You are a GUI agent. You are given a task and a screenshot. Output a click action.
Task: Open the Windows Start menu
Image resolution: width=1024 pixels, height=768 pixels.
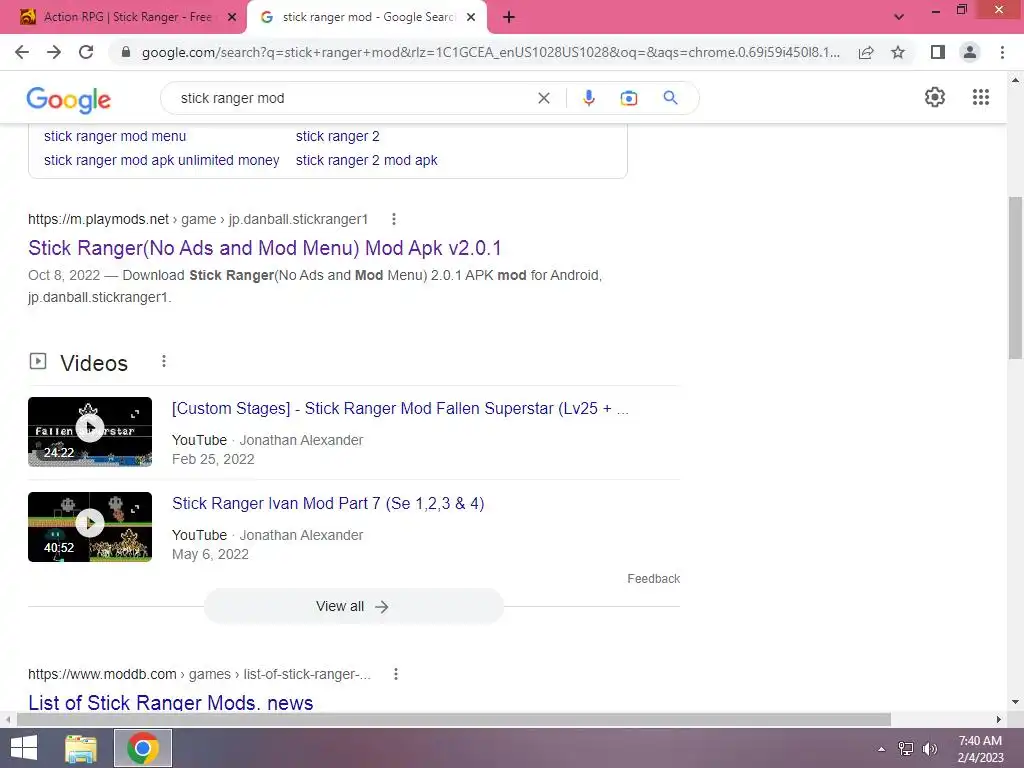coord(24,748)
